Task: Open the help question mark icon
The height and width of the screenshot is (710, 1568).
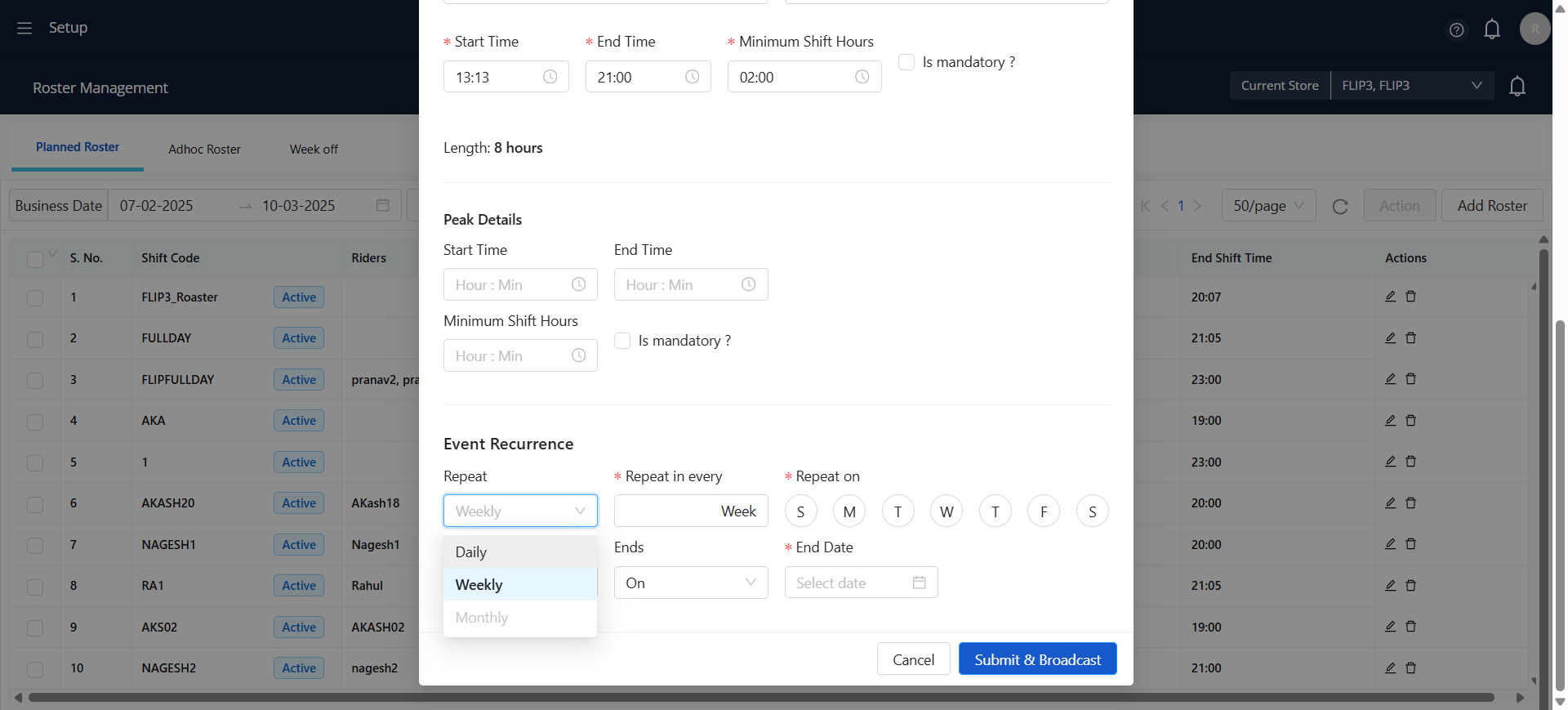Action: click(x=1456, y=30)
